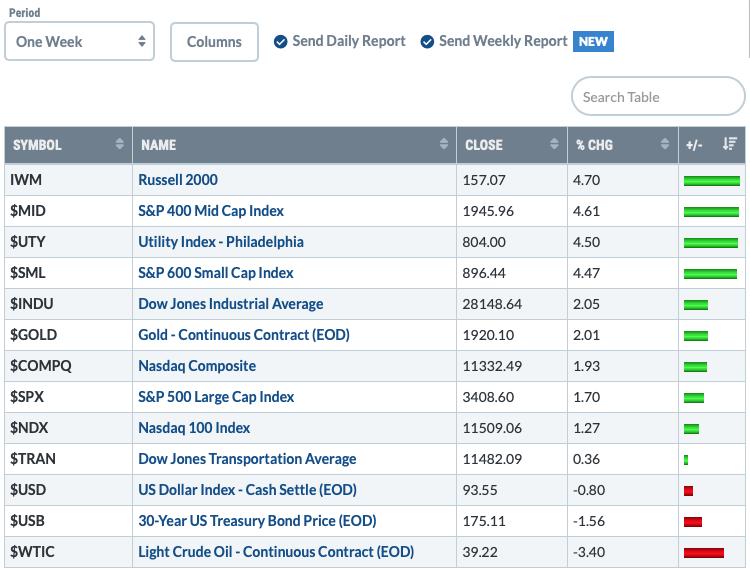Image resolution: width=750 pixels, height=572 pixels.
Task: Select the $SPX symbol cell
Action: coord(68,397)
